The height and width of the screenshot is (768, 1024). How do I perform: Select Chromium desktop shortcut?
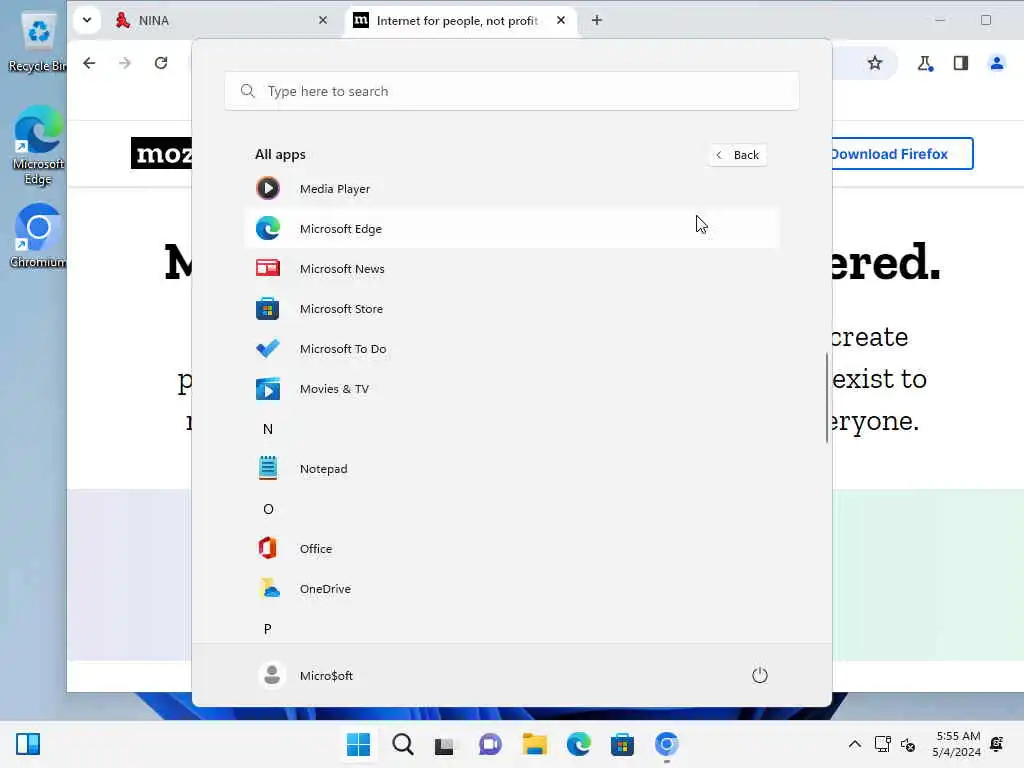(38, 235)
